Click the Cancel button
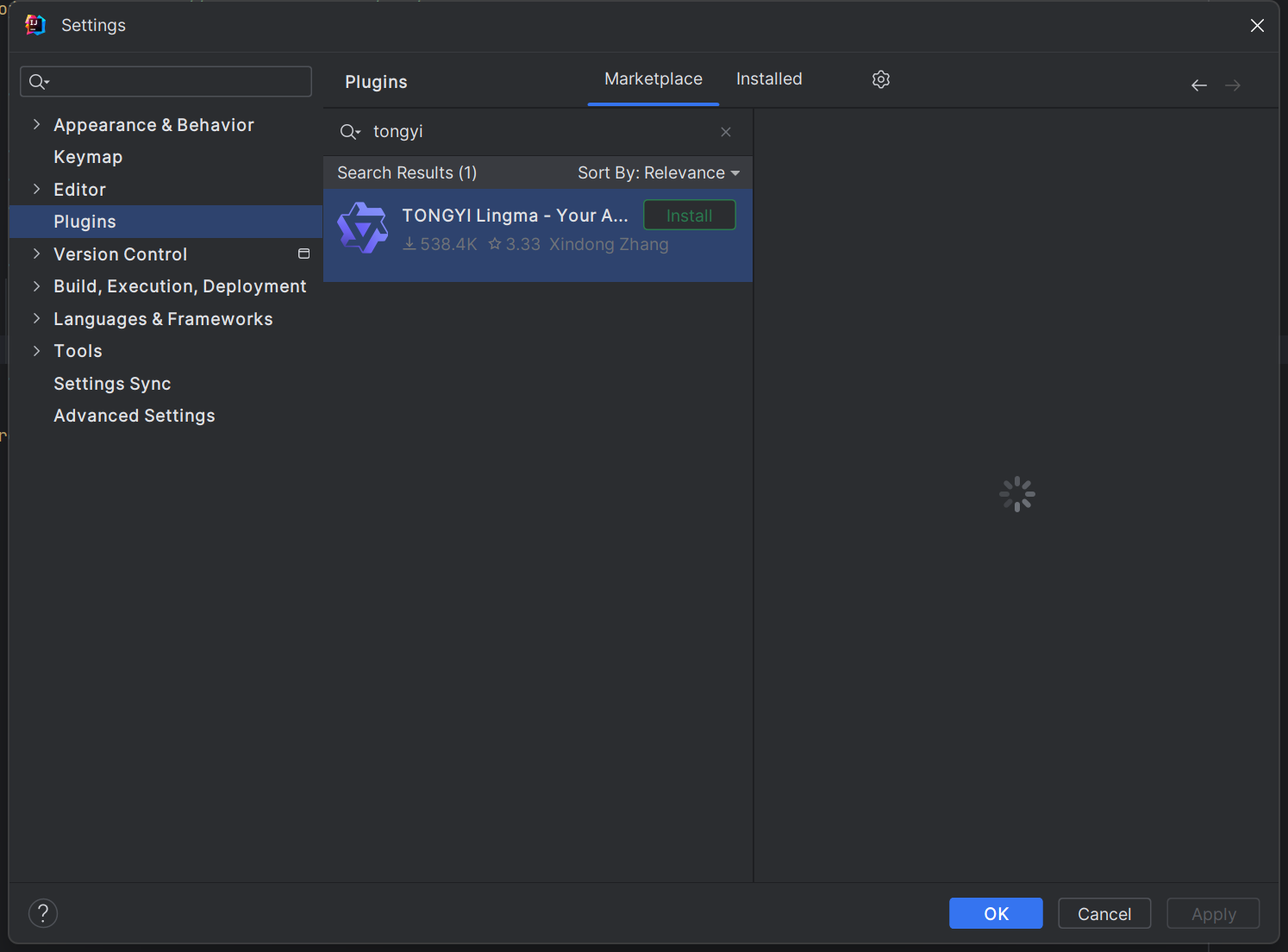The width and height of the screenshot is (1288, 952). point(1104,914)
